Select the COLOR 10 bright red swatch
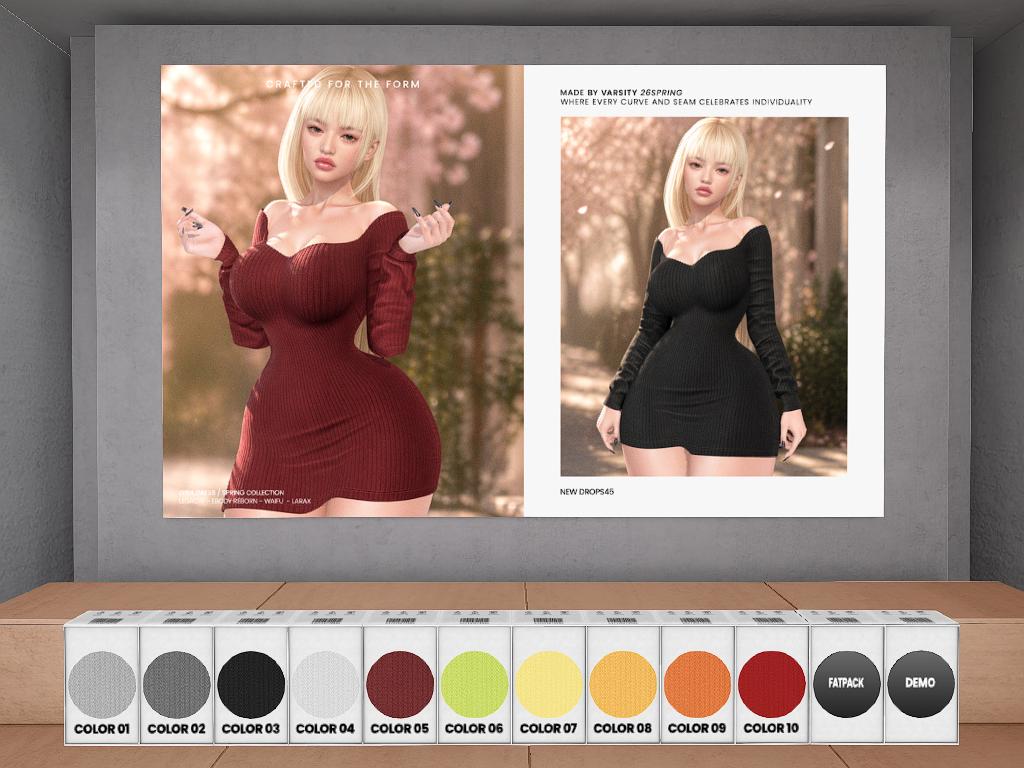Screen dimensions: 1024x768 [771, 684]
